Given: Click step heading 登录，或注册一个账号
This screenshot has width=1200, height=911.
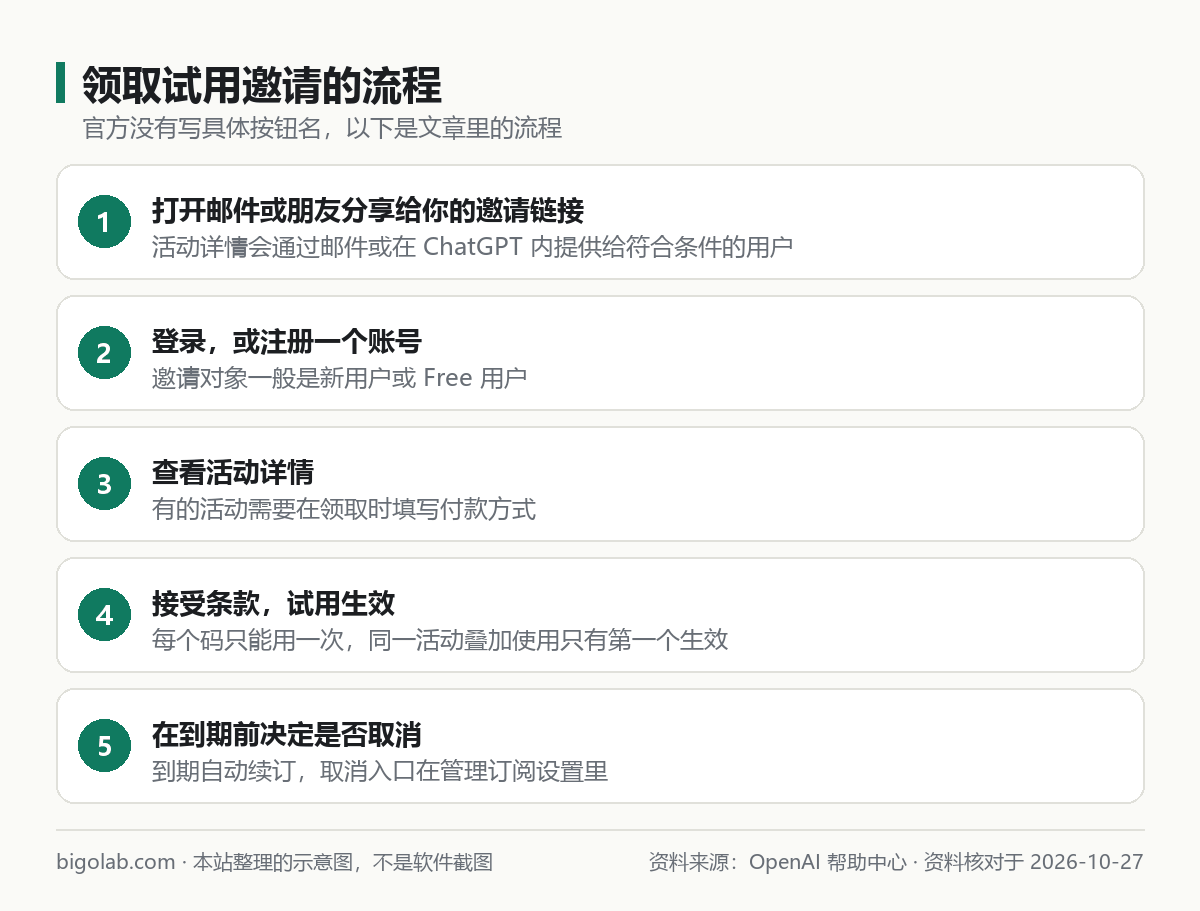Looking at the screenshot, I should pos(287,342).
